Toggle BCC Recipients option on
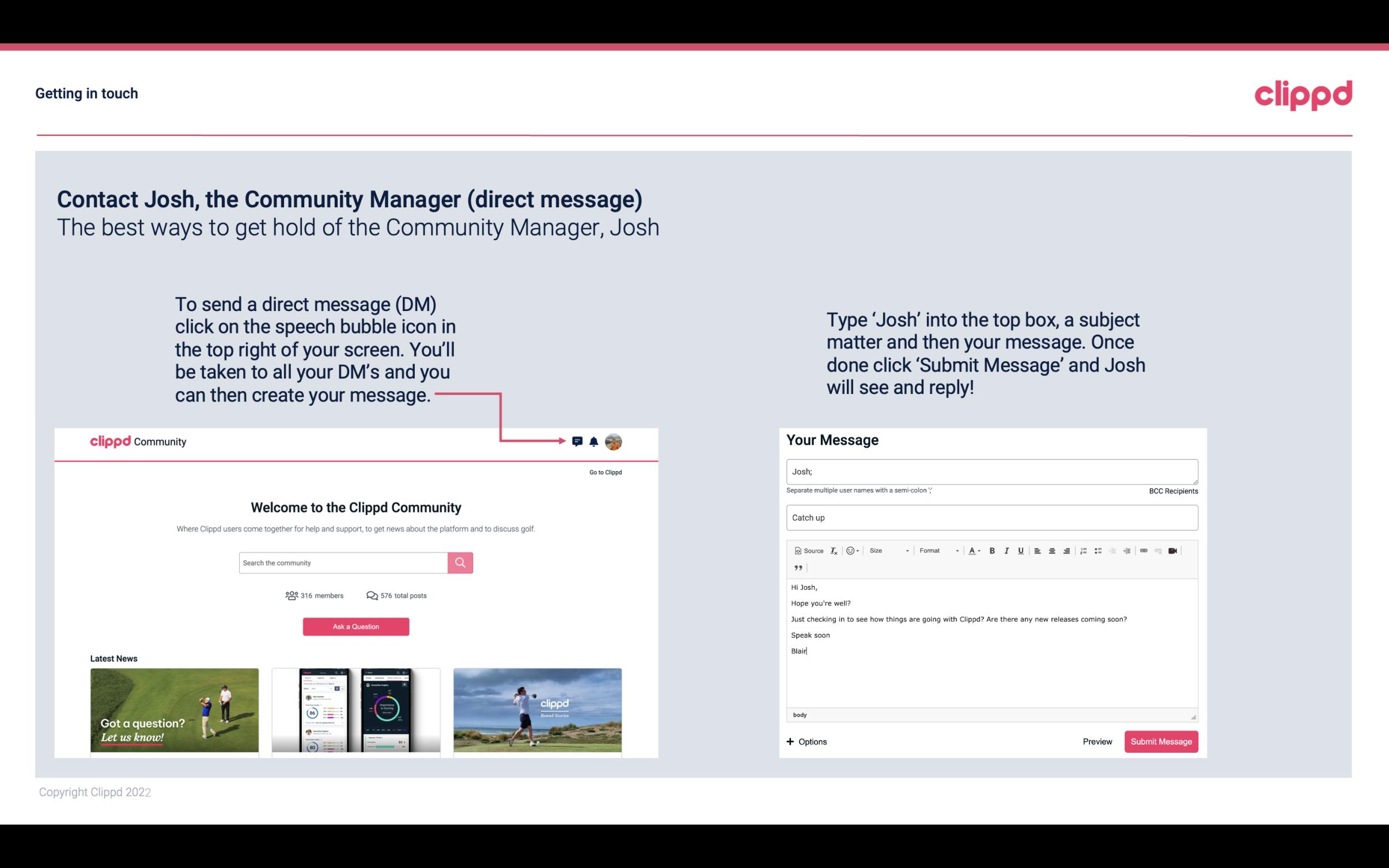 [x=1174, y=491]
